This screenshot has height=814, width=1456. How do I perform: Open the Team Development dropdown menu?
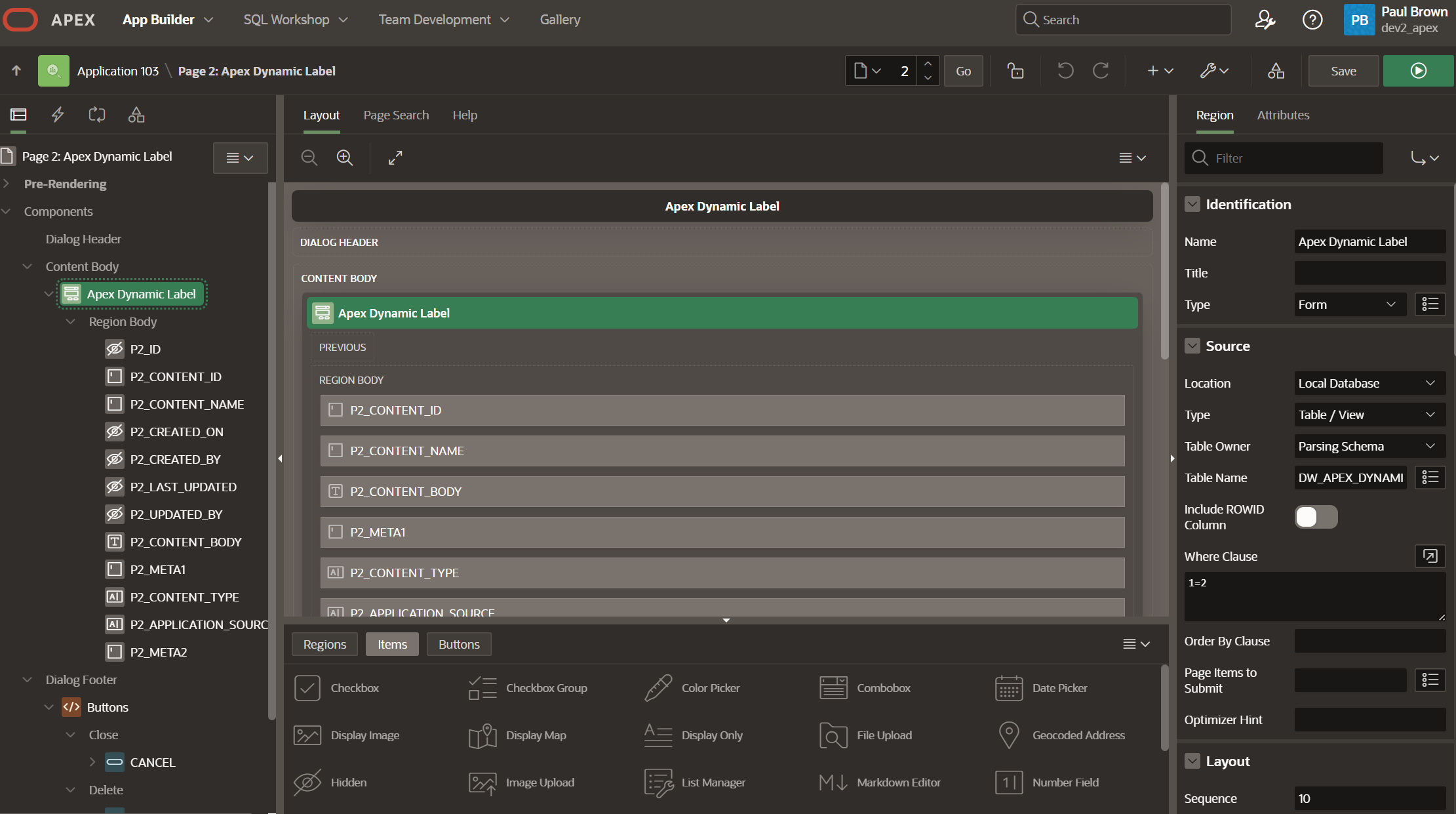[444, 20]
